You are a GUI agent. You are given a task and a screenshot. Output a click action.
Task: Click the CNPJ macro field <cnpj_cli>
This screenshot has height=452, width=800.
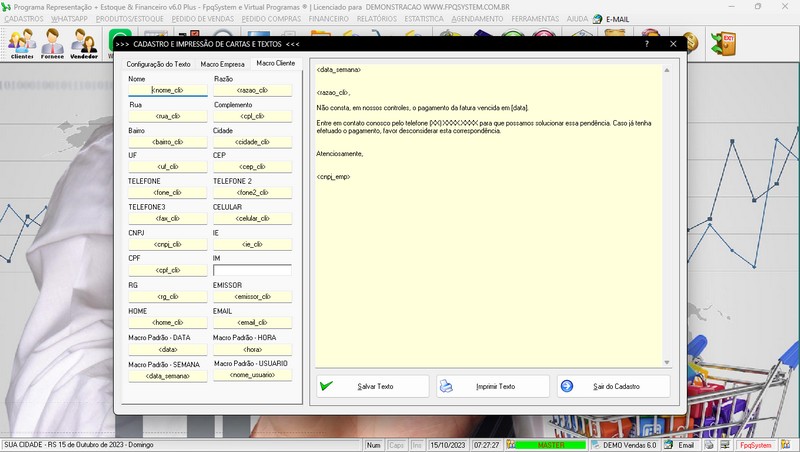(x=168, y=244)
